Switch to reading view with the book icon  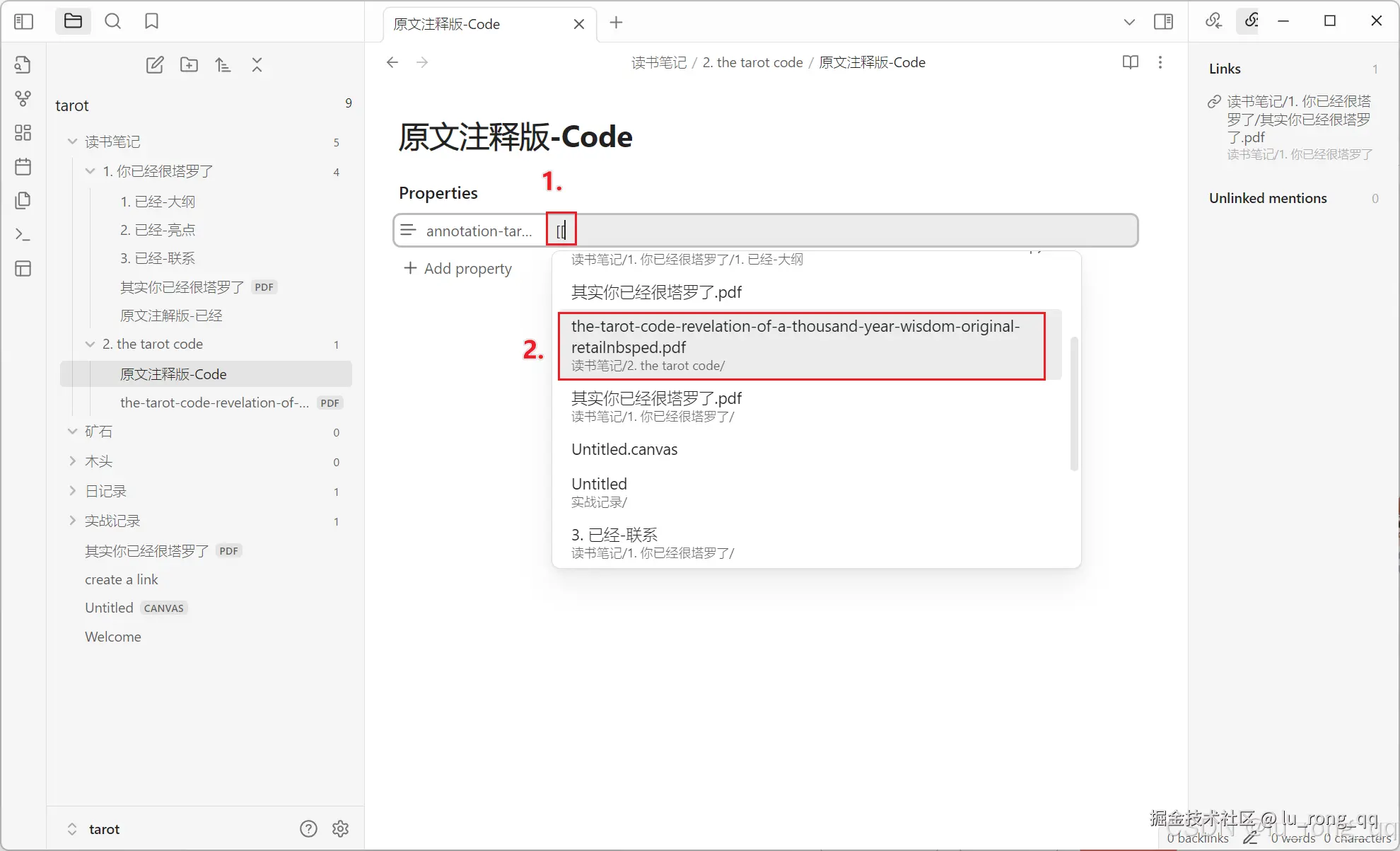click(1130, 62)
